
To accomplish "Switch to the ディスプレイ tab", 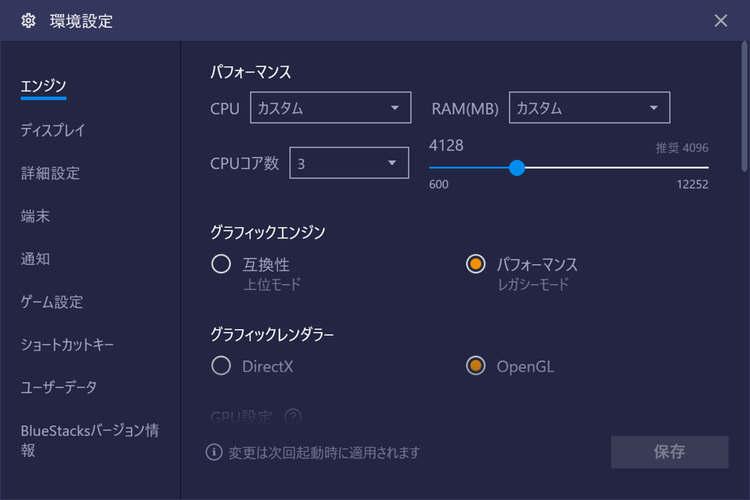I will pyautogui.click(x=53, y=130).
